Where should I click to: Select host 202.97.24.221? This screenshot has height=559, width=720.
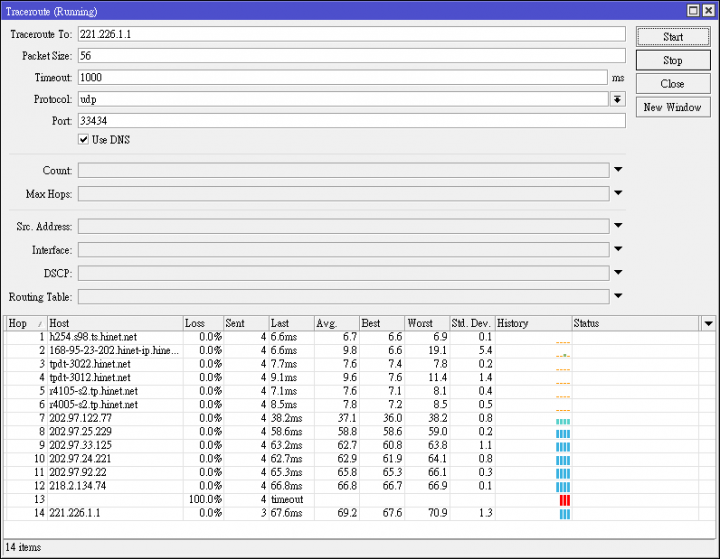[80, 459]
